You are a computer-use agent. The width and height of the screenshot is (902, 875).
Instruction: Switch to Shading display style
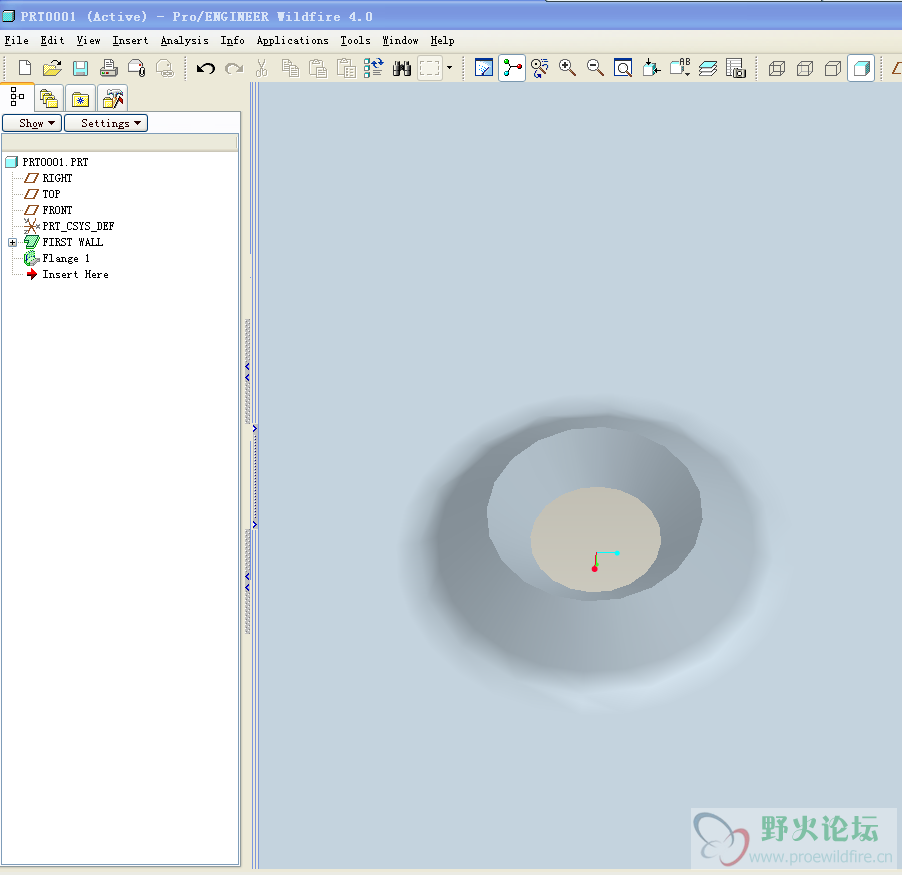(x=861, y=68)
